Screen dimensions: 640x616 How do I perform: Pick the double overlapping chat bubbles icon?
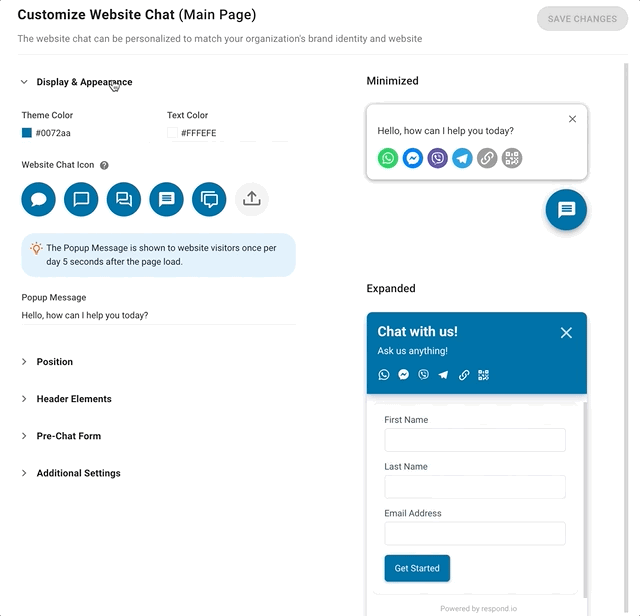(x=124, y=199)
